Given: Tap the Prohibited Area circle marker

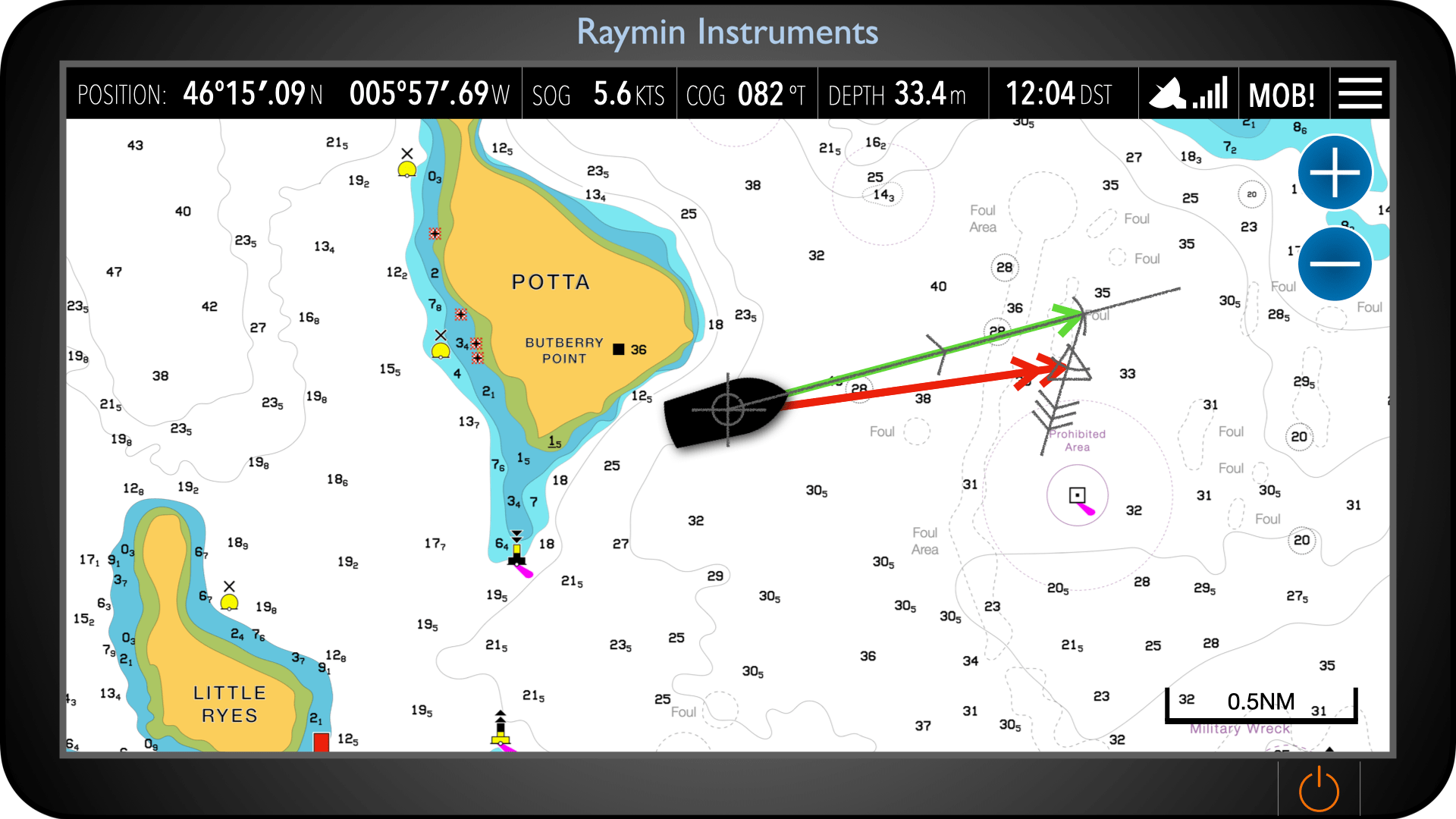Looking at the screenshot, I should pos(1077,496).
